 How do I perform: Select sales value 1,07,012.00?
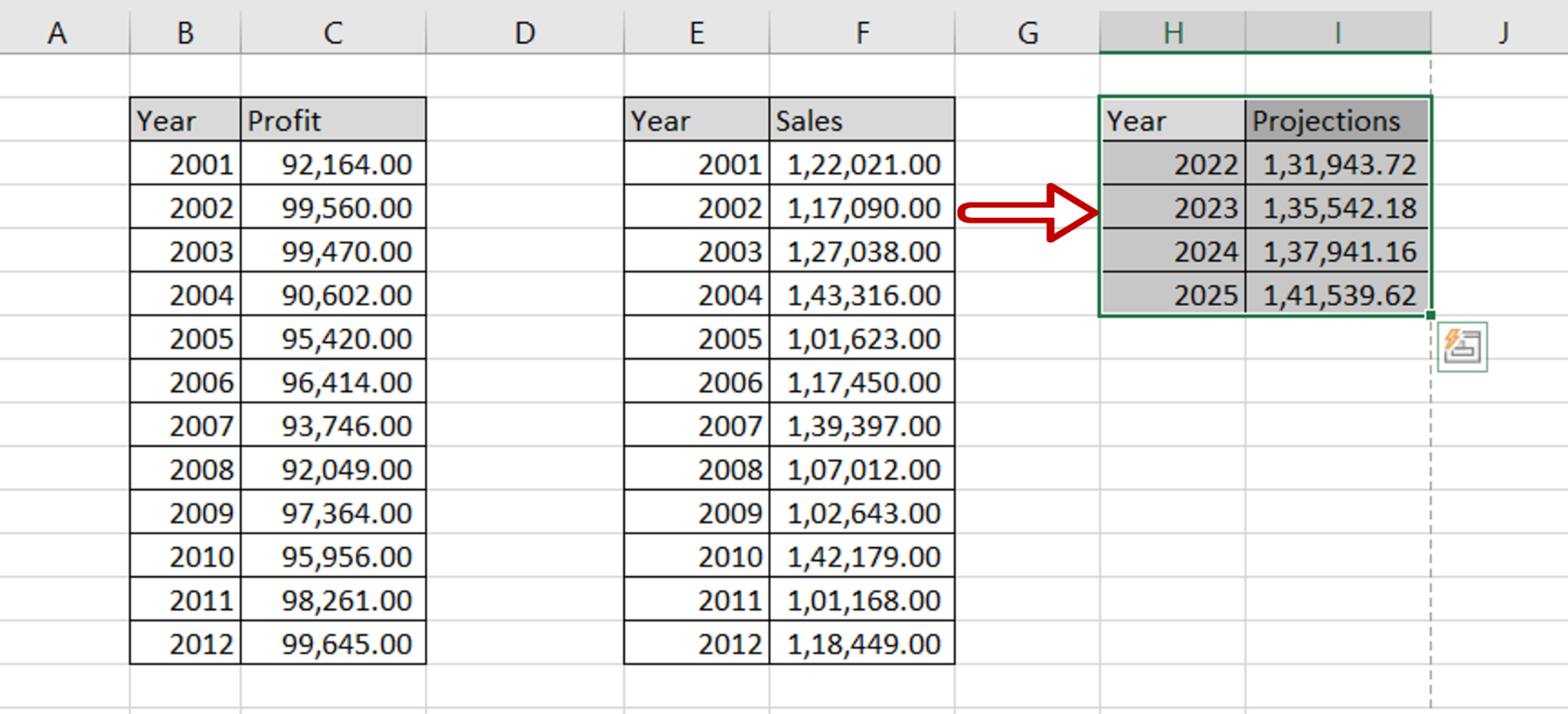[x=862, y=468]
